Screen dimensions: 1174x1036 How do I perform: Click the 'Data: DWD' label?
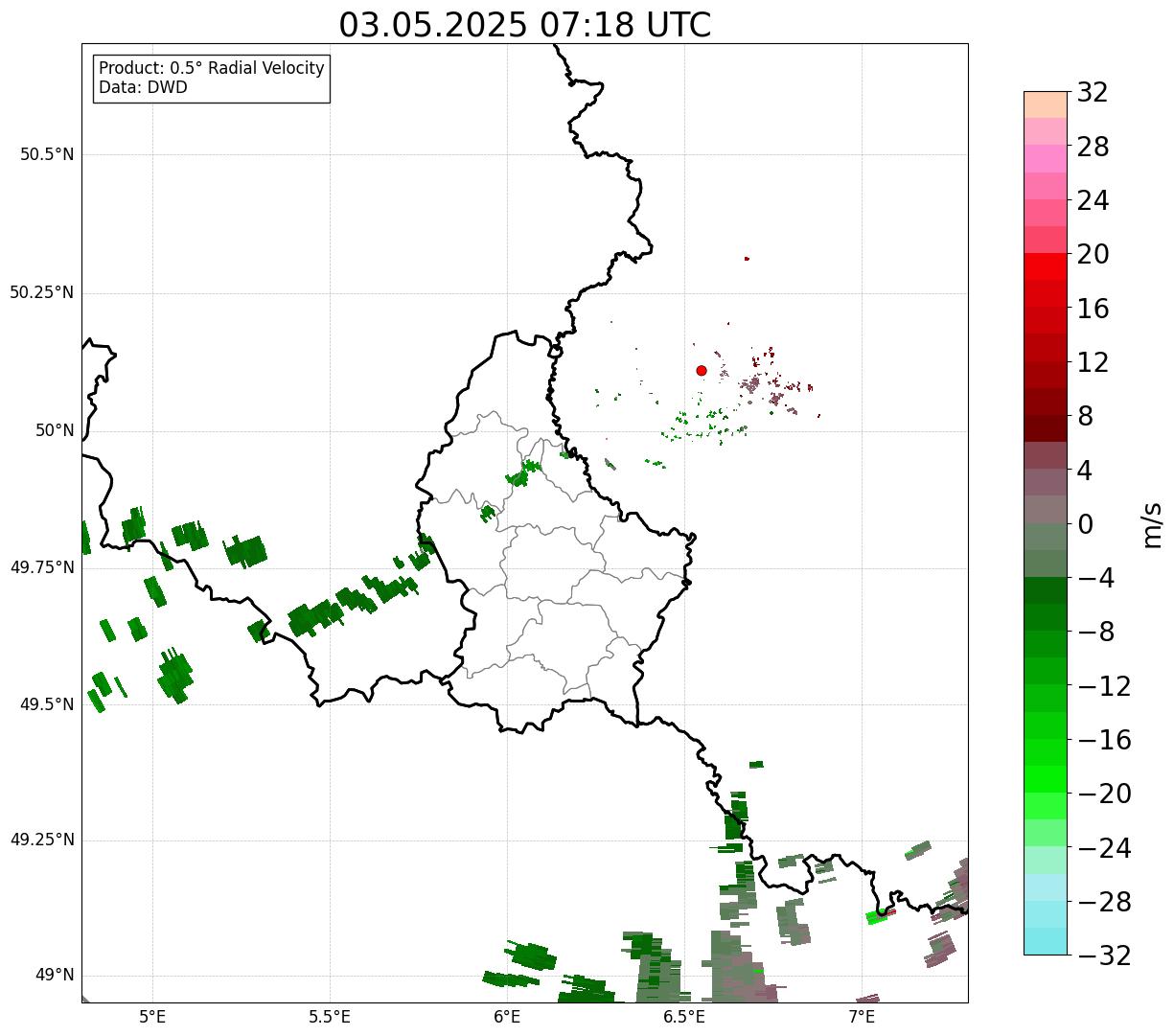tap(143, 87)
